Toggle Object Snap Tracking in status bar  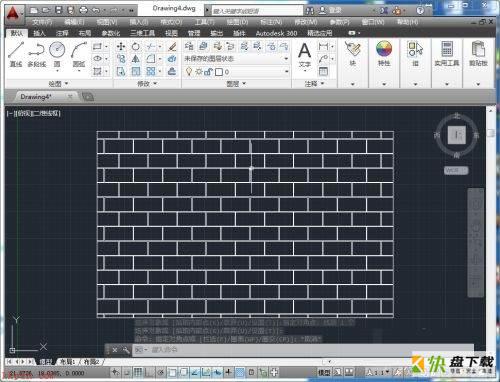click(x=195, y=372)
